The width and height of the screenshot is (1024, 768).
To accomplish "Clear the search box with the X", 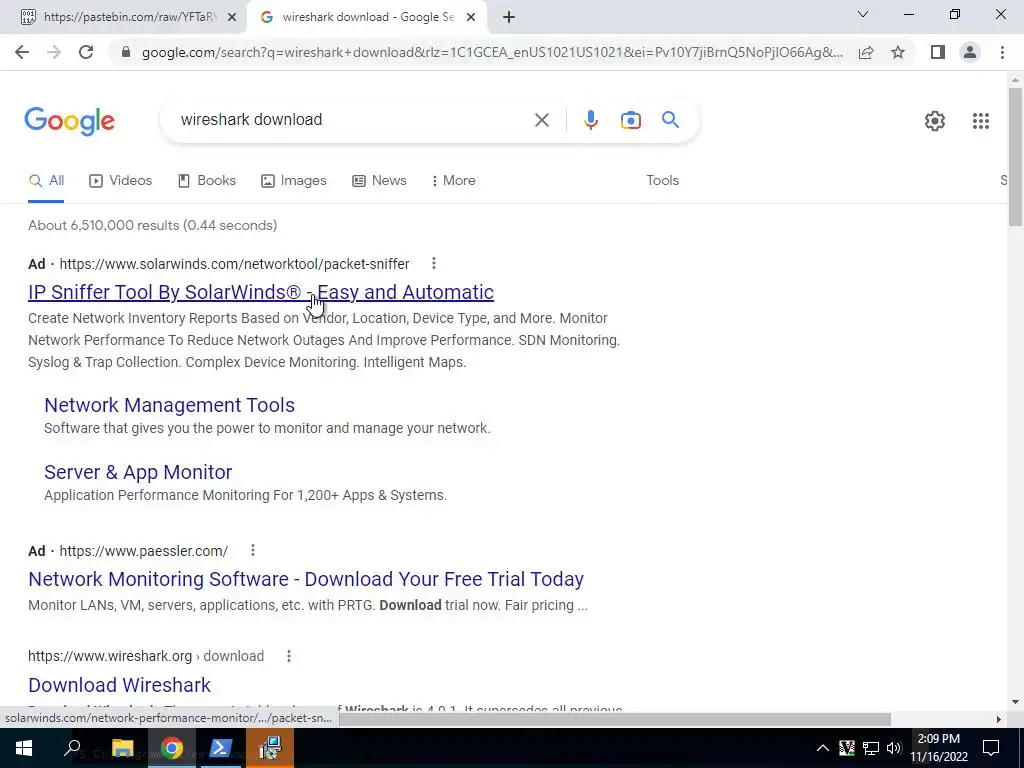I will (541, 120).
